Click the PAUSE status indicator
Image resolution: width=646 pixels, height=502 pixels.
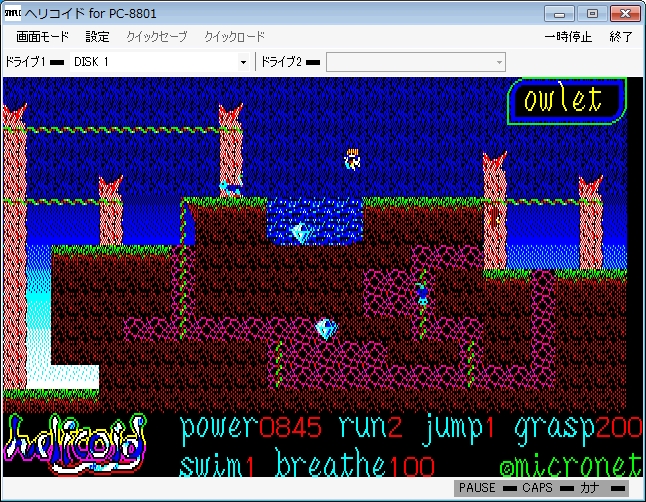(x=487, y=488)
